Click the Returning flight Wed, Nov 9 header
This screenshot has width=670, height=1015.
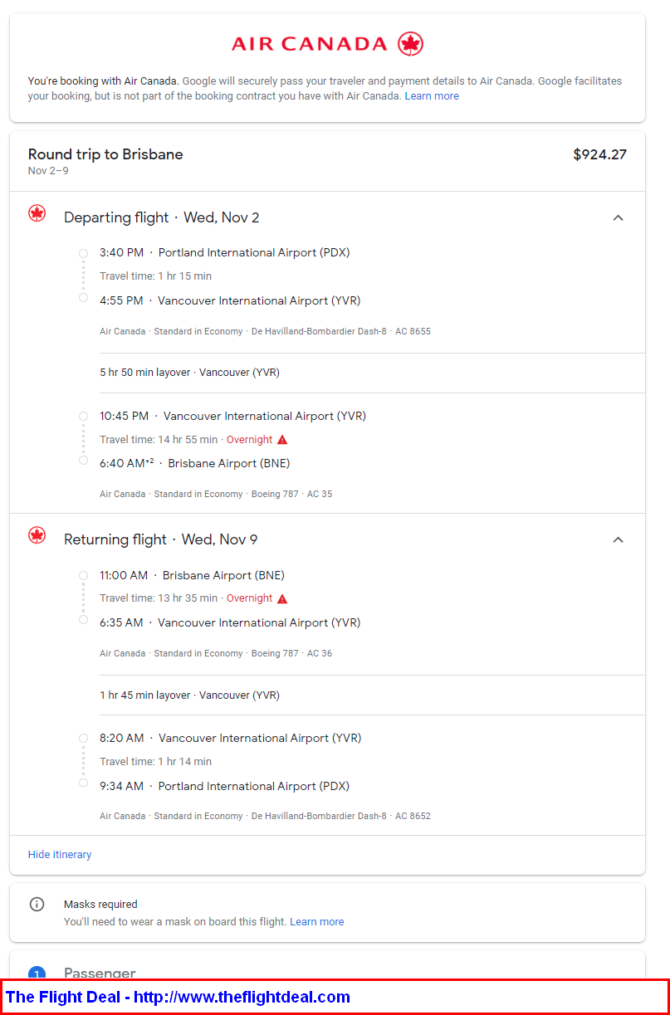pos(161,539)
